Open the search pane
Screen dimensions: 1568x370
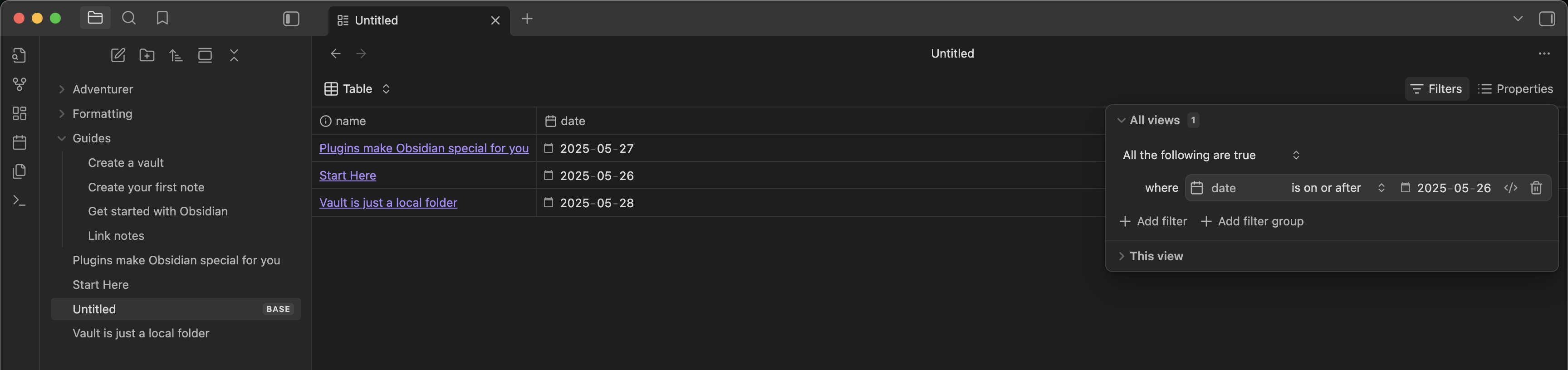pyautogui.click(x=128, y=18)
